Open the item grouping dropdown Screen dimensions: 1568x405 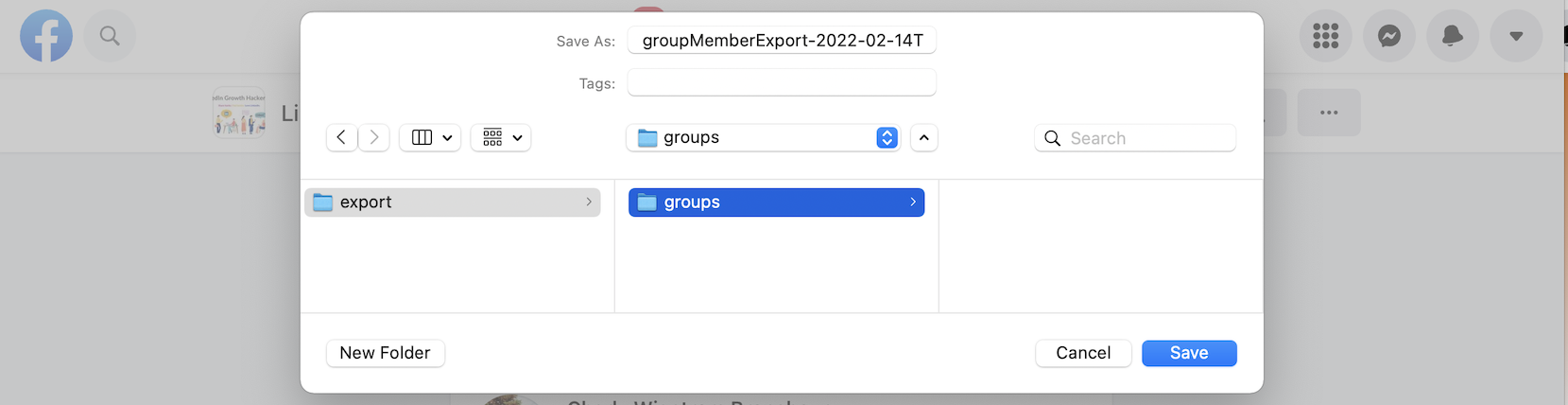point(501,137)
